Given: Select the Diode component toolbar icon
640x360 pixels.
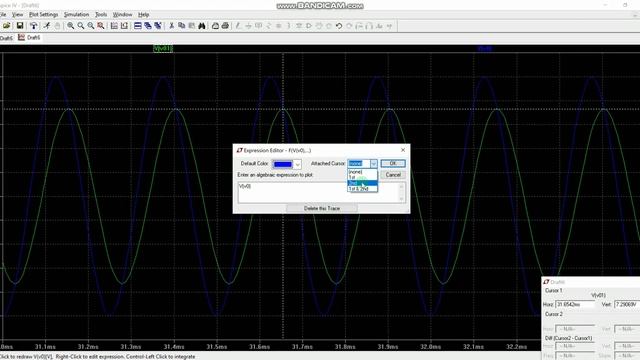Looking at the screenshot, I should [309, 26].
